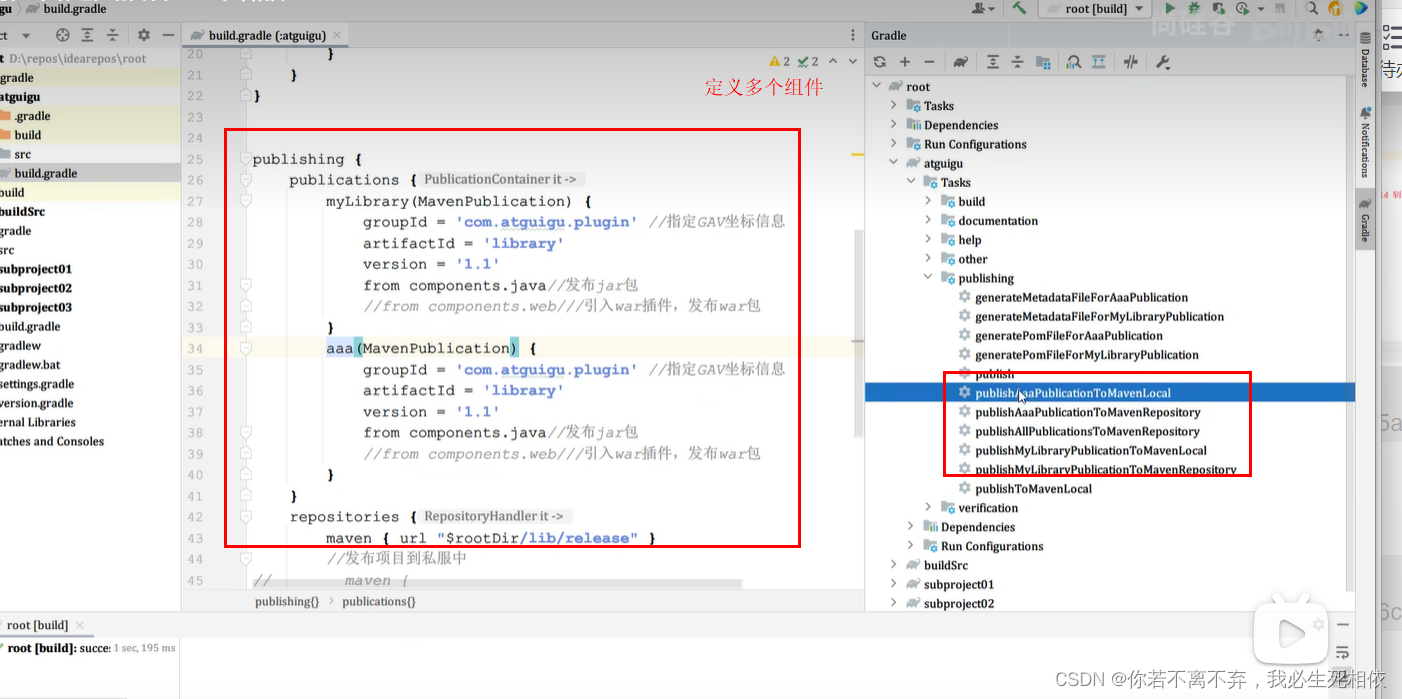Open the Notifications tool window tab
The image size is (1402, 699).
[x=1365, y=144]
